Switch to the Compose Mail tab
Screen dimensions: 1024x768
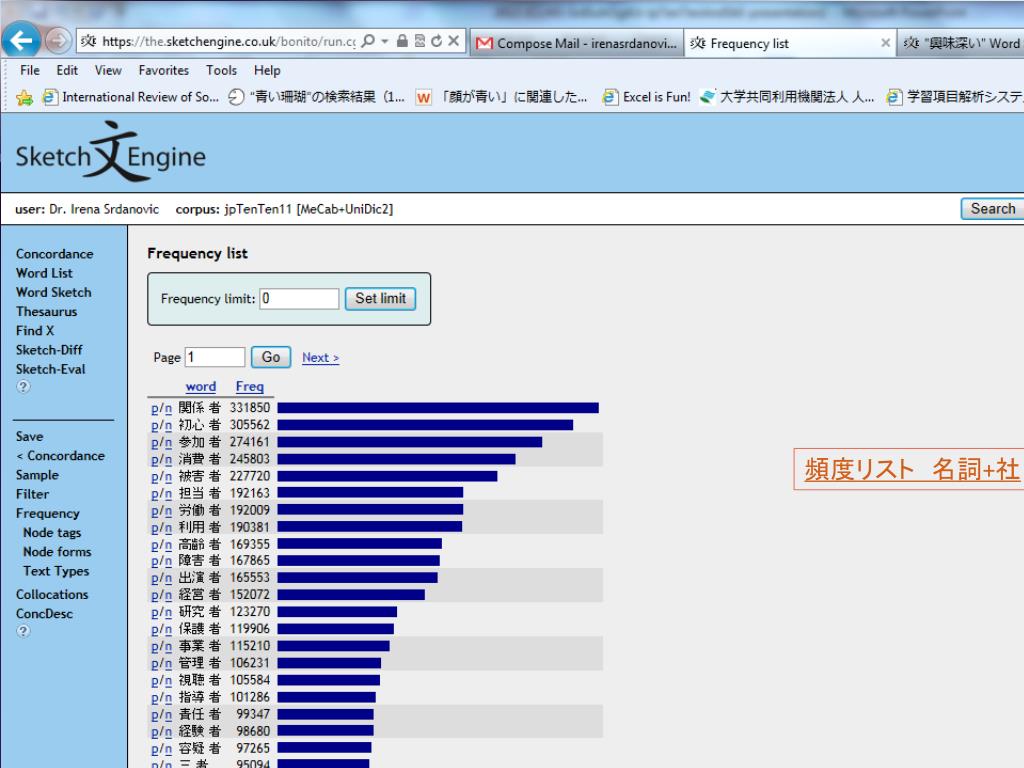(577, 43)
